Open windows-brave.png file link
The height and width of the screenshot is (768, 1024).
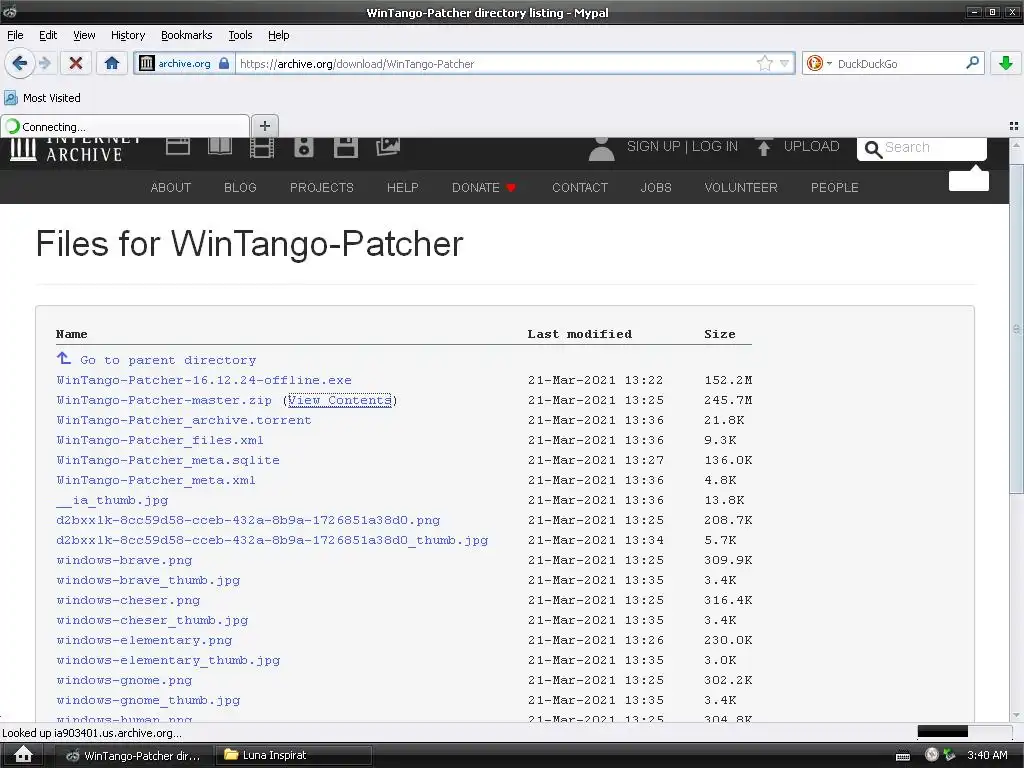124,560
